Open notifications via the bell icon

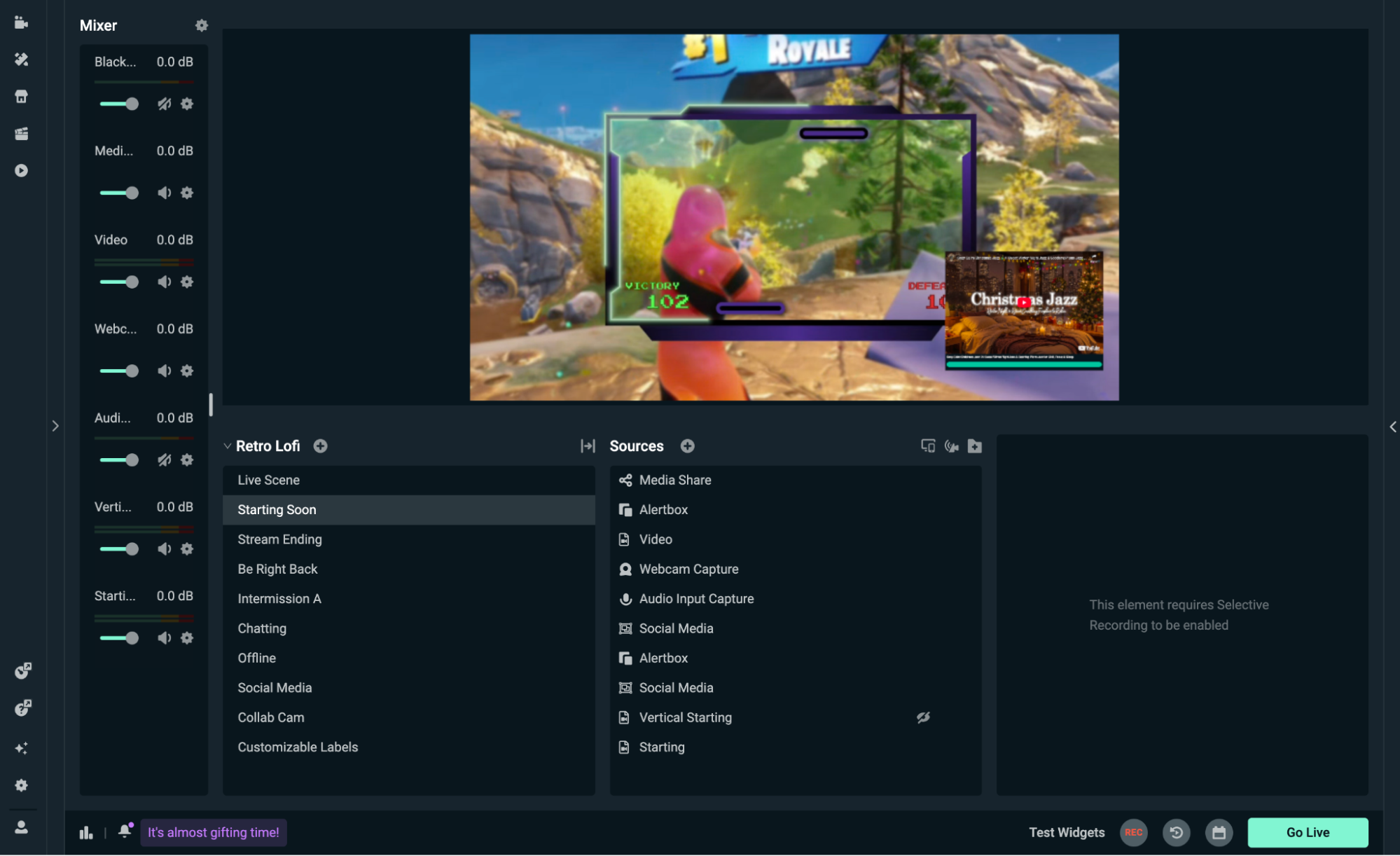click(x=125, y=832)
